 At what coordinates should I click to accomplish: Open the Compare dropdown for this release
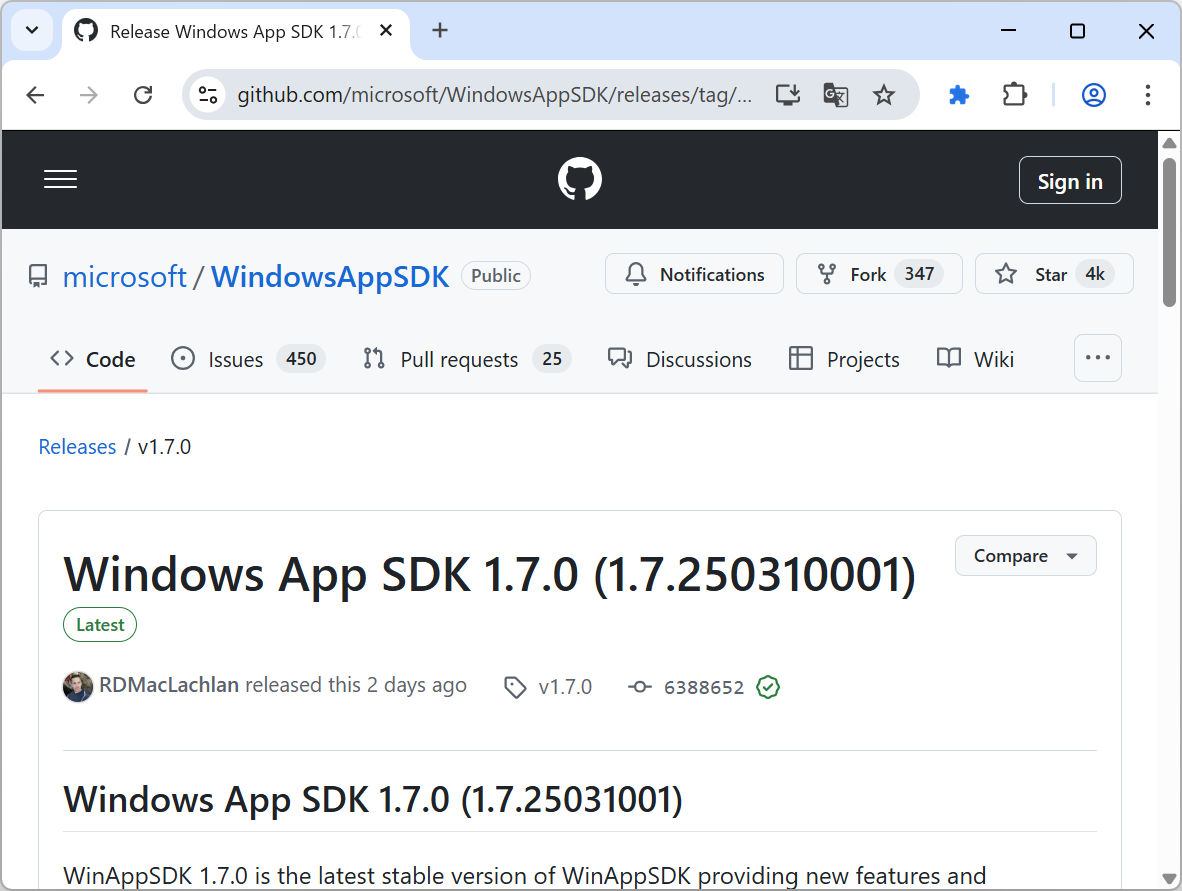click(1025, 555)
